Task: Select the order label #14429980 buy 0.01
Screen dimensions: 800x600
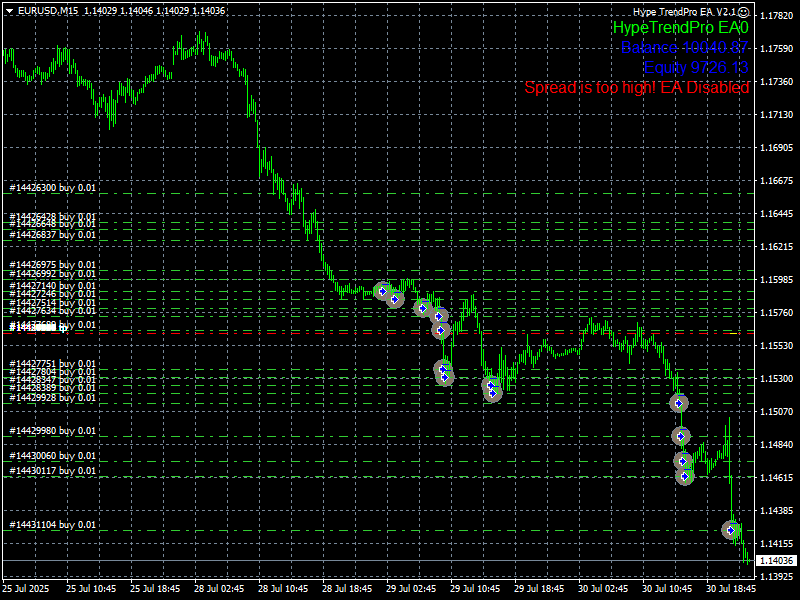Action: tap(53, 431)
